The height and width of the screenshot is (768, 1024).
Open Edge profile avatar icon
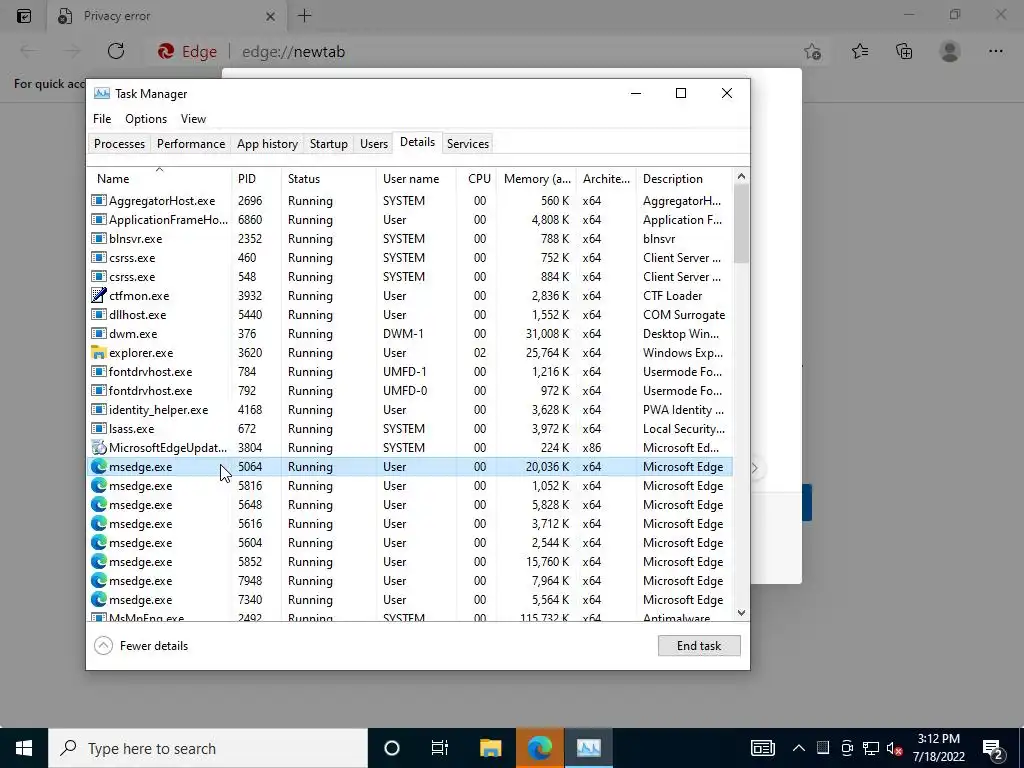(950, 51)
